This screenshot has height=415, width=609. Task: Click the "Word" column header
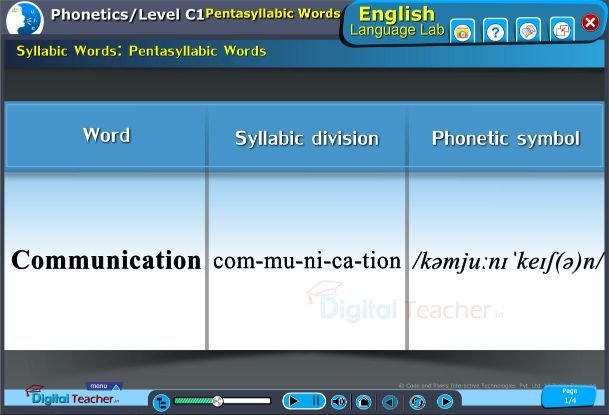[106, 135]
